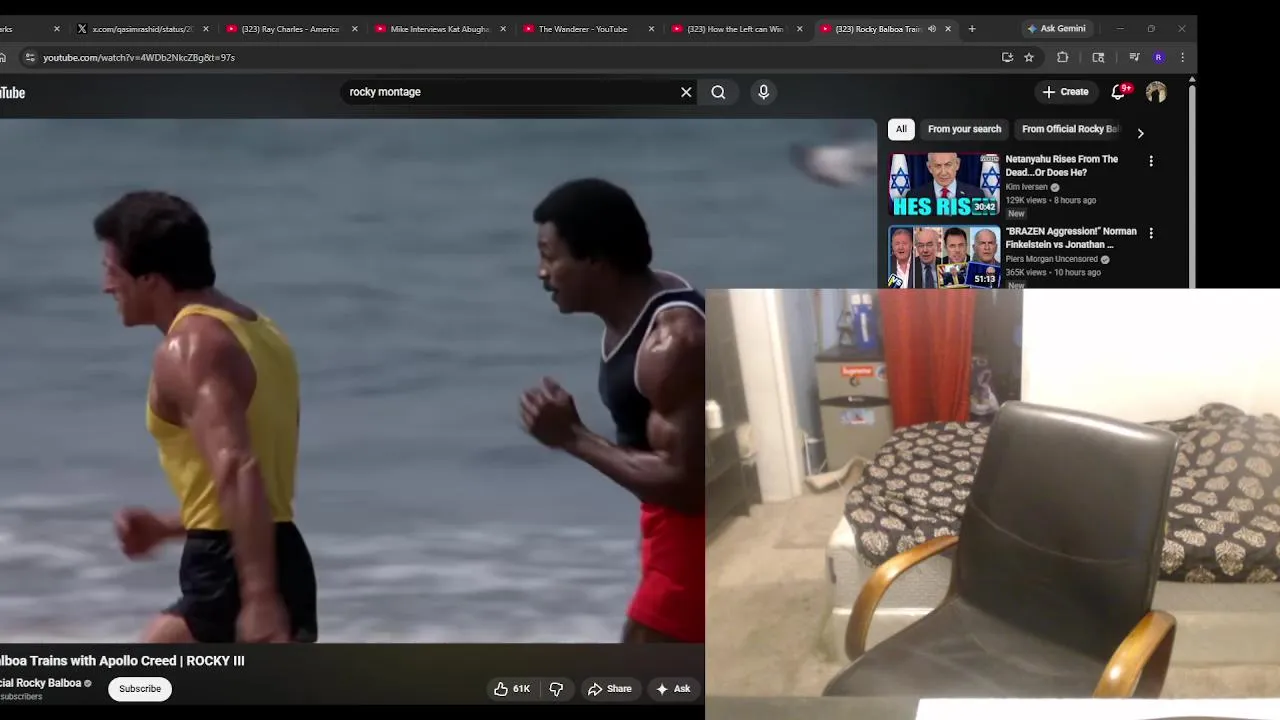
Task: Bookmark this page with the star icon
Action: [1028, 57]
